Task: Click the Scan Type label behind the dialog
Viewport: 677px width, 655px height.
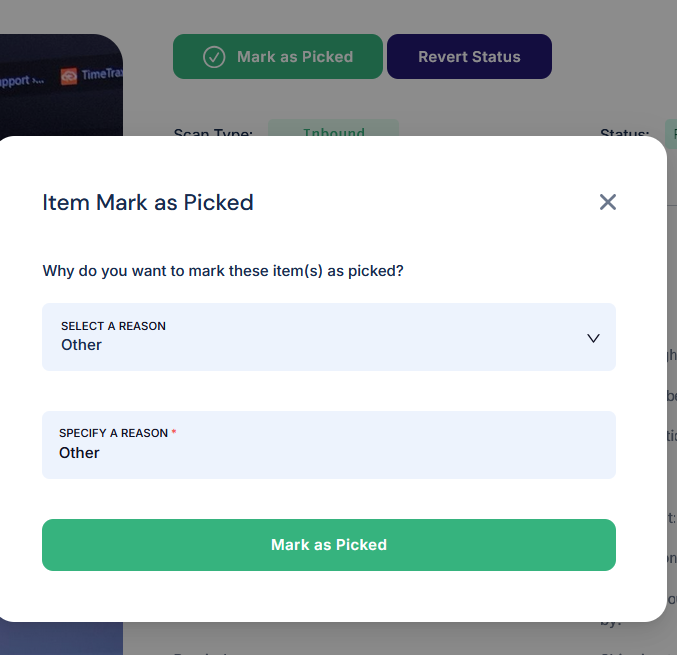Action: click(213, 132)
